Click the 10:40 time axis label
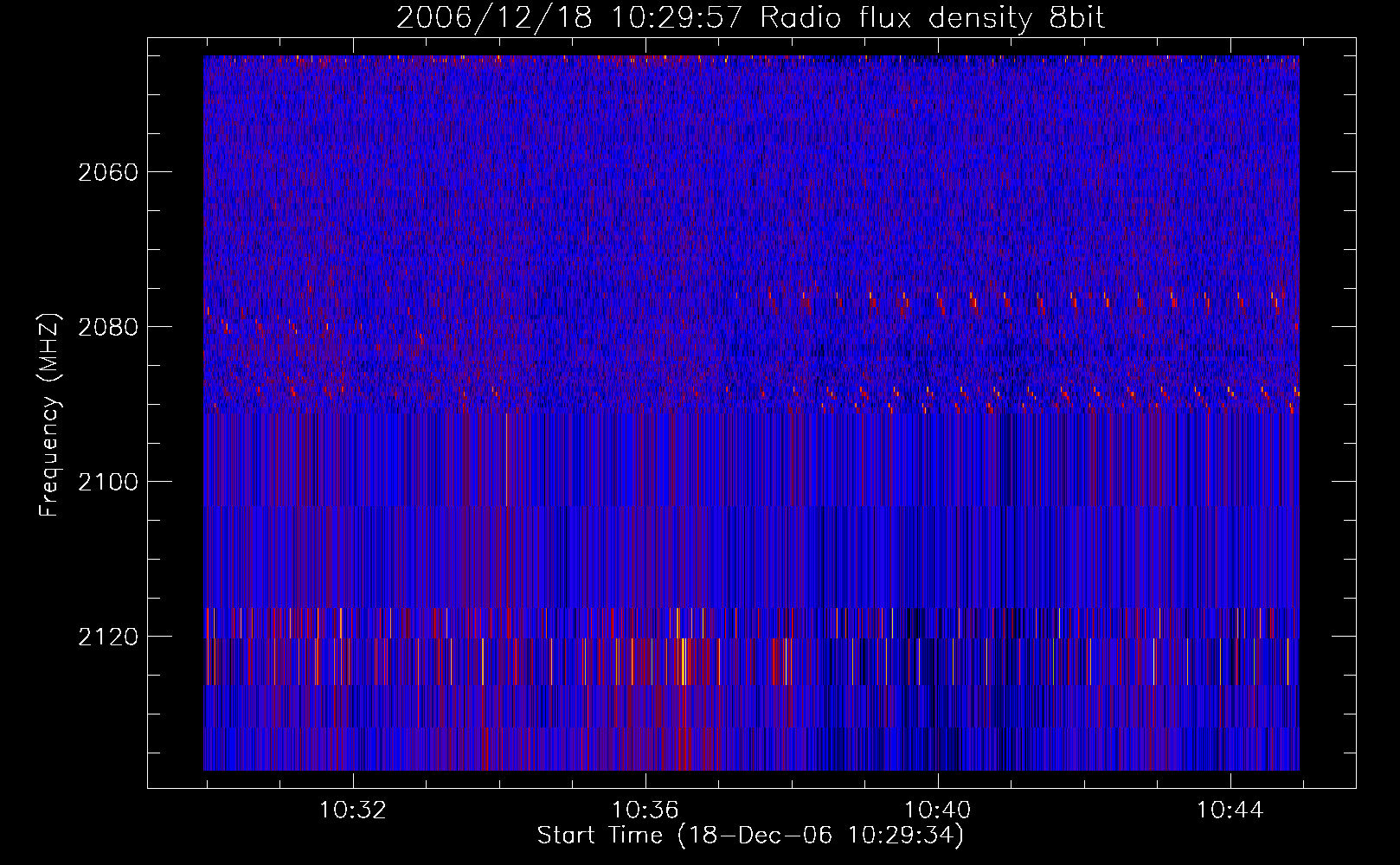The height and width of the screenshot is (865, 1400). (938, 811)
